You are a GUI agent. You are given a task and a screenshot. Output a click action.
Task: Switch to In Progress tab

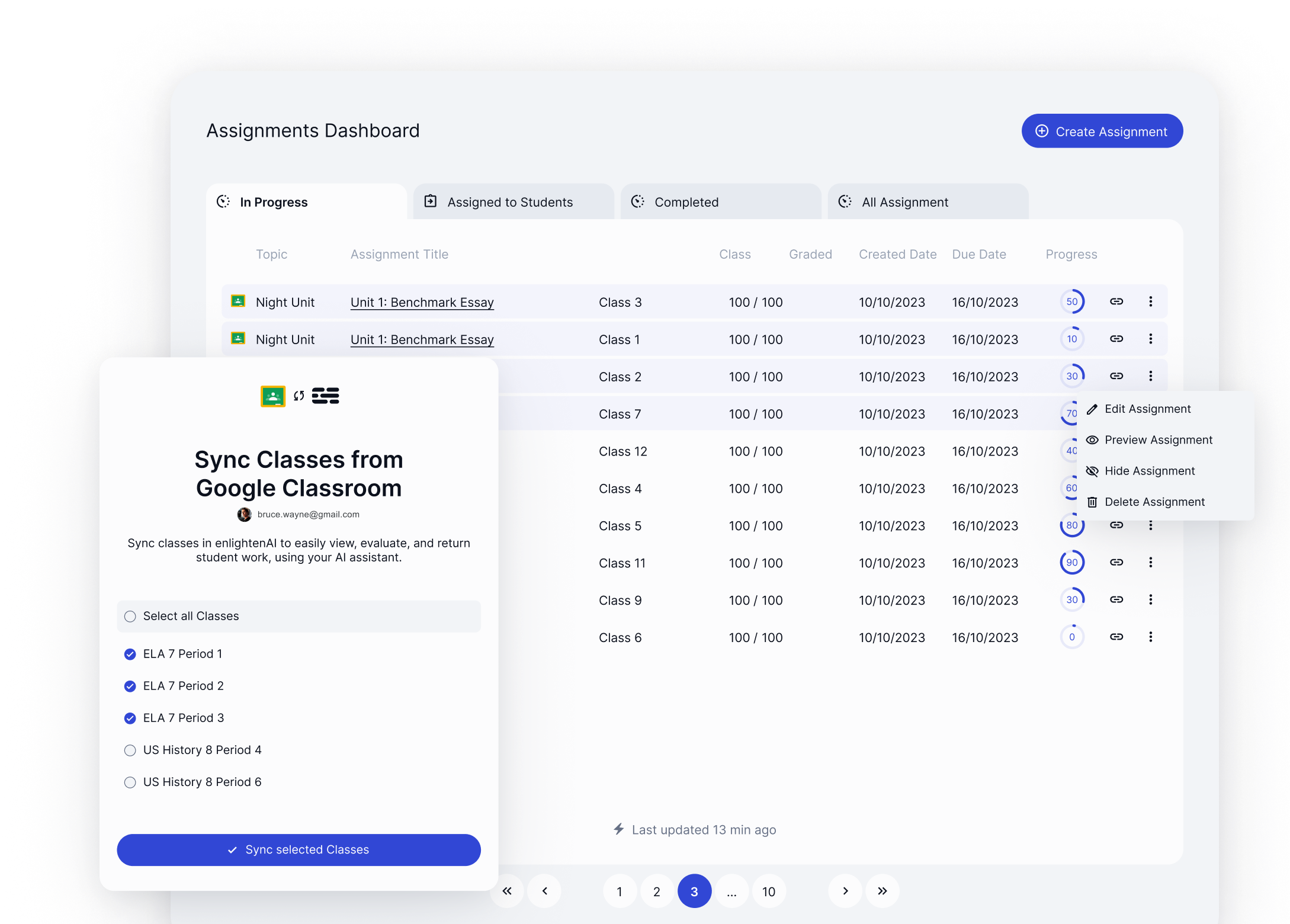(x=307, y=202)
